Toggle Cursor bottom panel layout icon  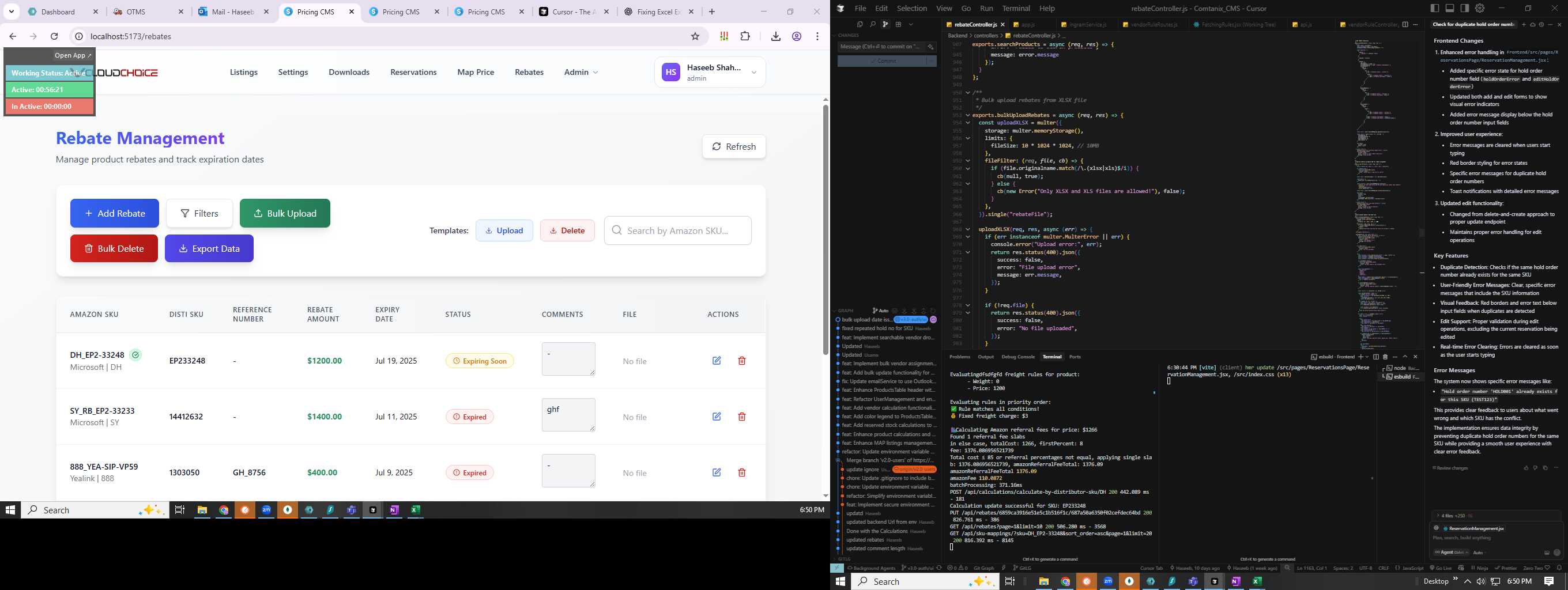click(1450, 8)
